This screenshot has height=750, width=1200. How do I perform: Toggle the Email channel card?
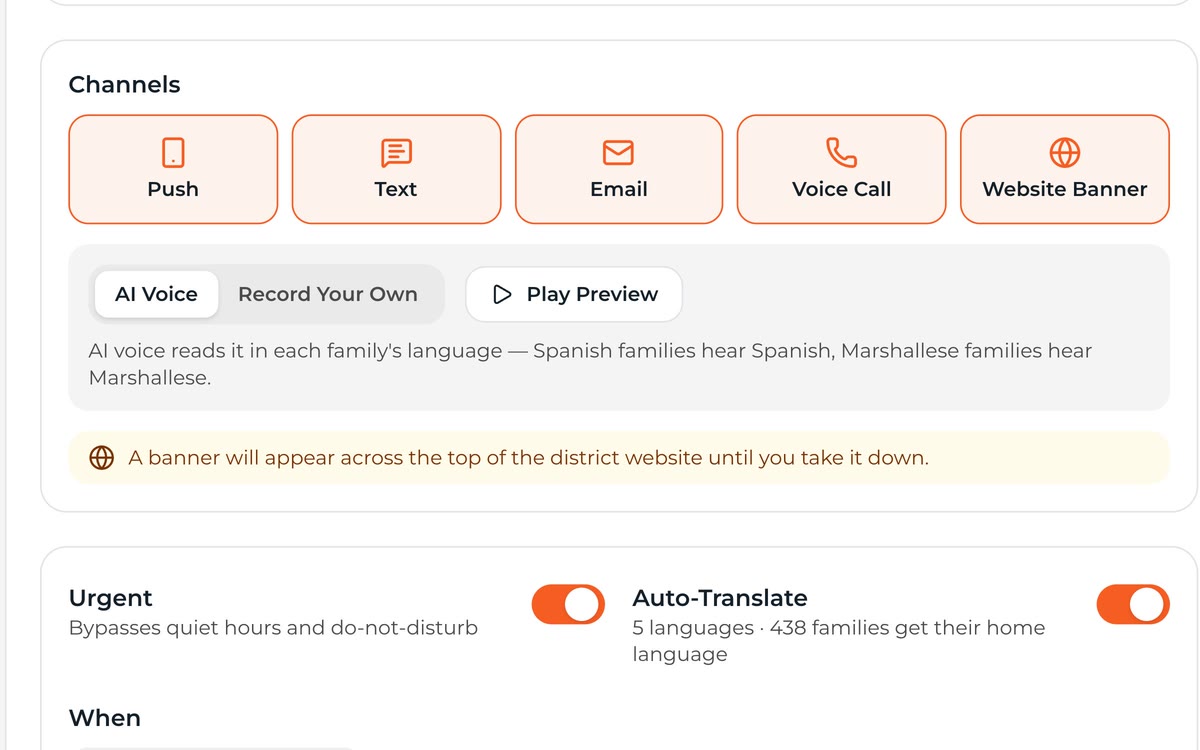point(619,169)
